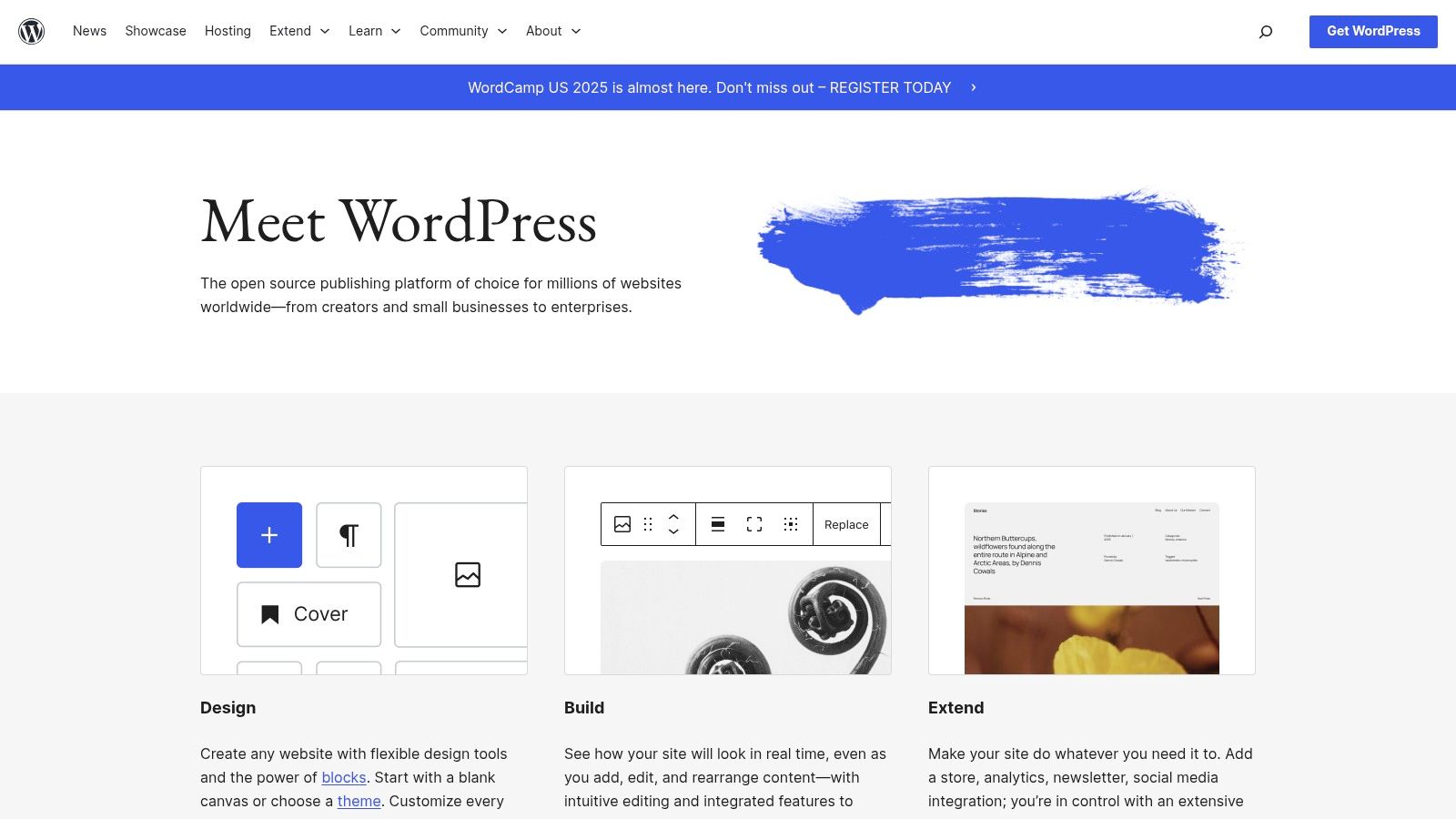Image resolution: width=1456 pixels, height=819 pixels.
Task: Click the About navigation label
Action: tap(544, 31)
